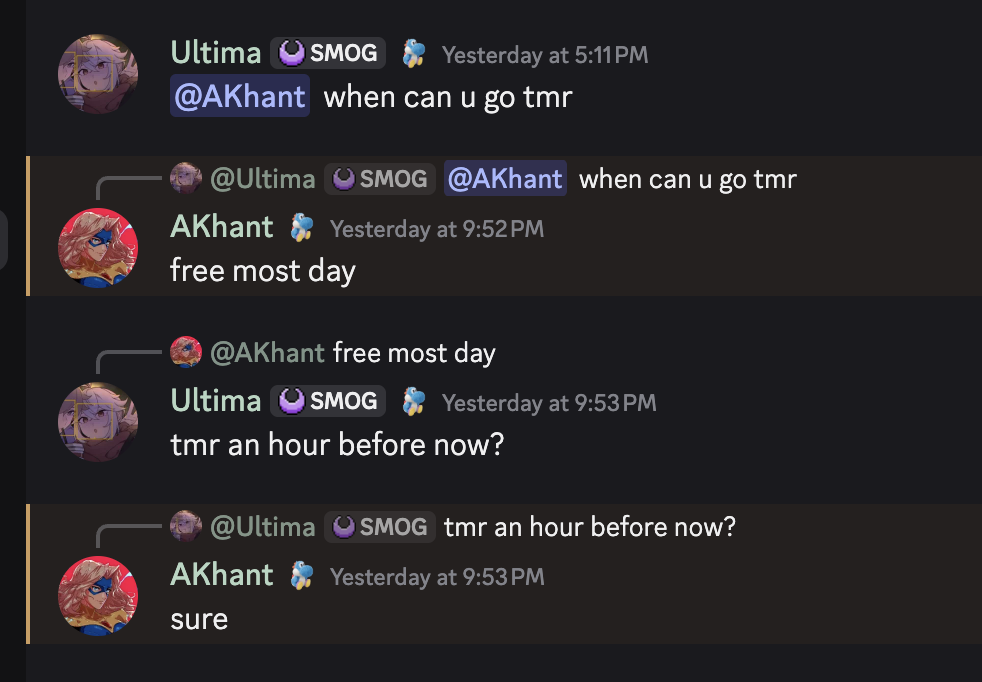Click the @AKhant mention in "when can u go tmr" message
The width and height of the screenshot is (982, 682).
(x=240, y=98)
